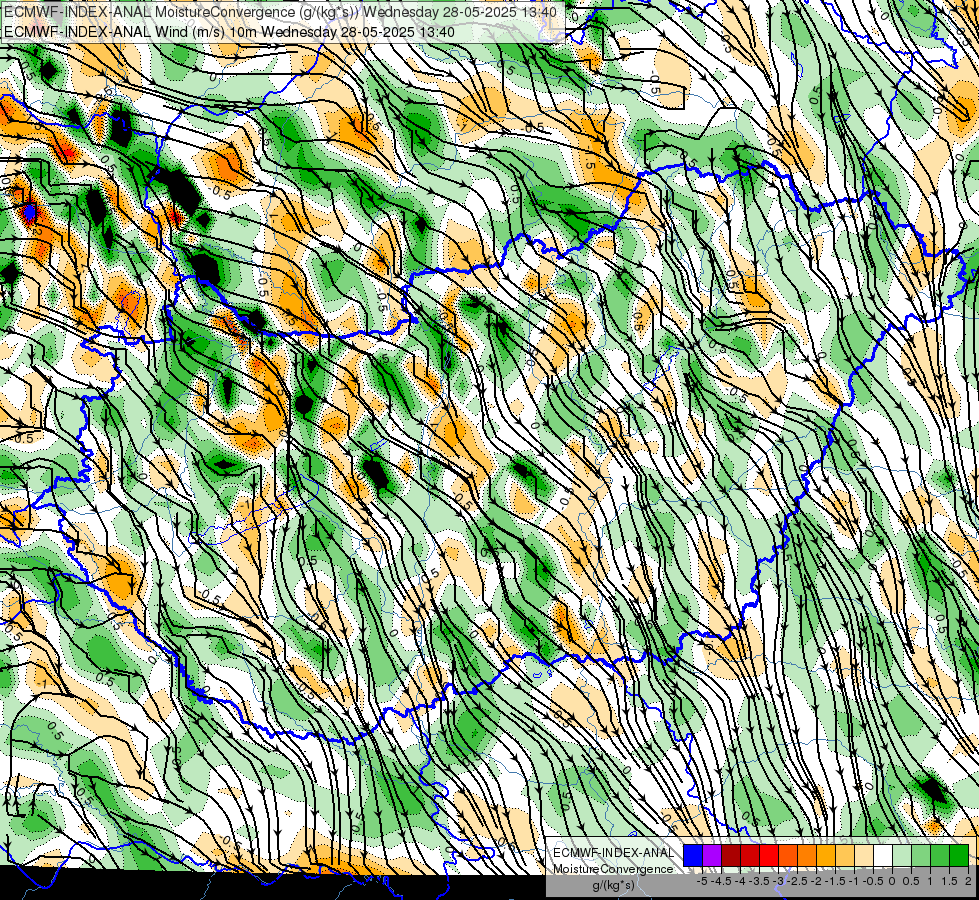
Task: Click the -2.5 value on legend scale
Action: [x=799, y=881]
